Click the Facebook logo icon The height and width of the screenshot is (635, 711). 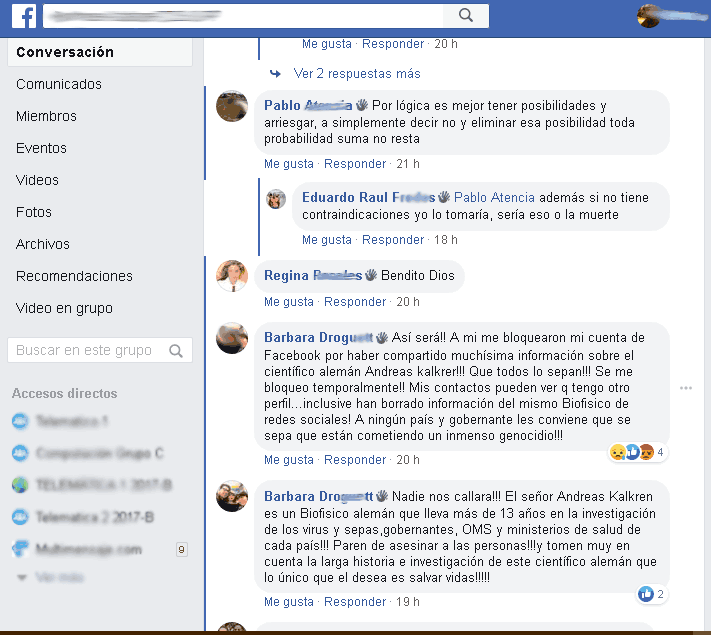tap(24, 16)
